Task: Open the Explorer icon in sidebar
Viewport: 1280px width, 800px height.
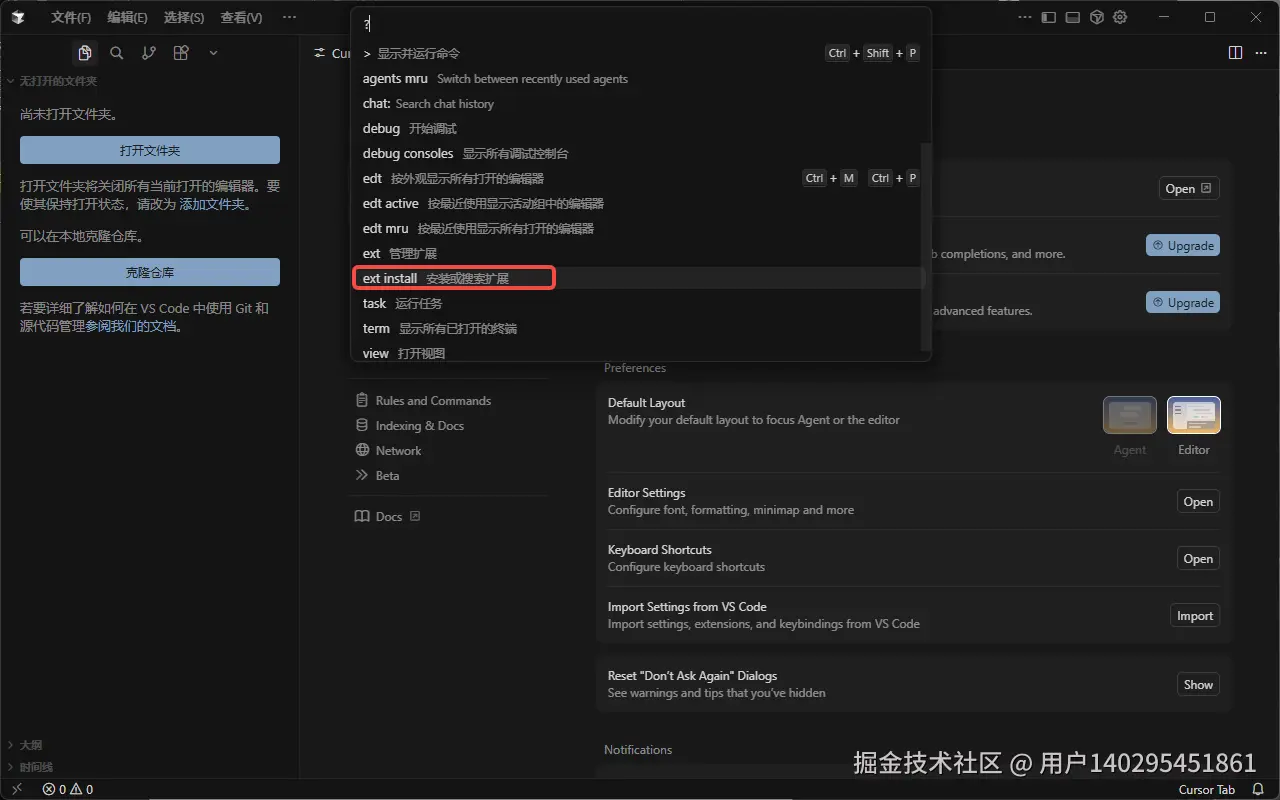Action: pos(85,52)
